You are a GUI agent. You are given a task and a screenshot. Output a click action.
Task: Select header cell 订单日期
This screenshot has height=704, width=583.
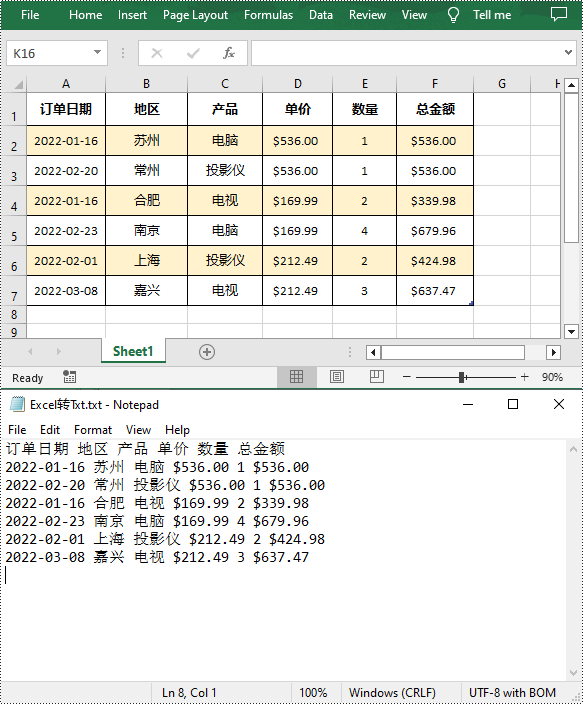pyautogui.click(x=66, y=109)
